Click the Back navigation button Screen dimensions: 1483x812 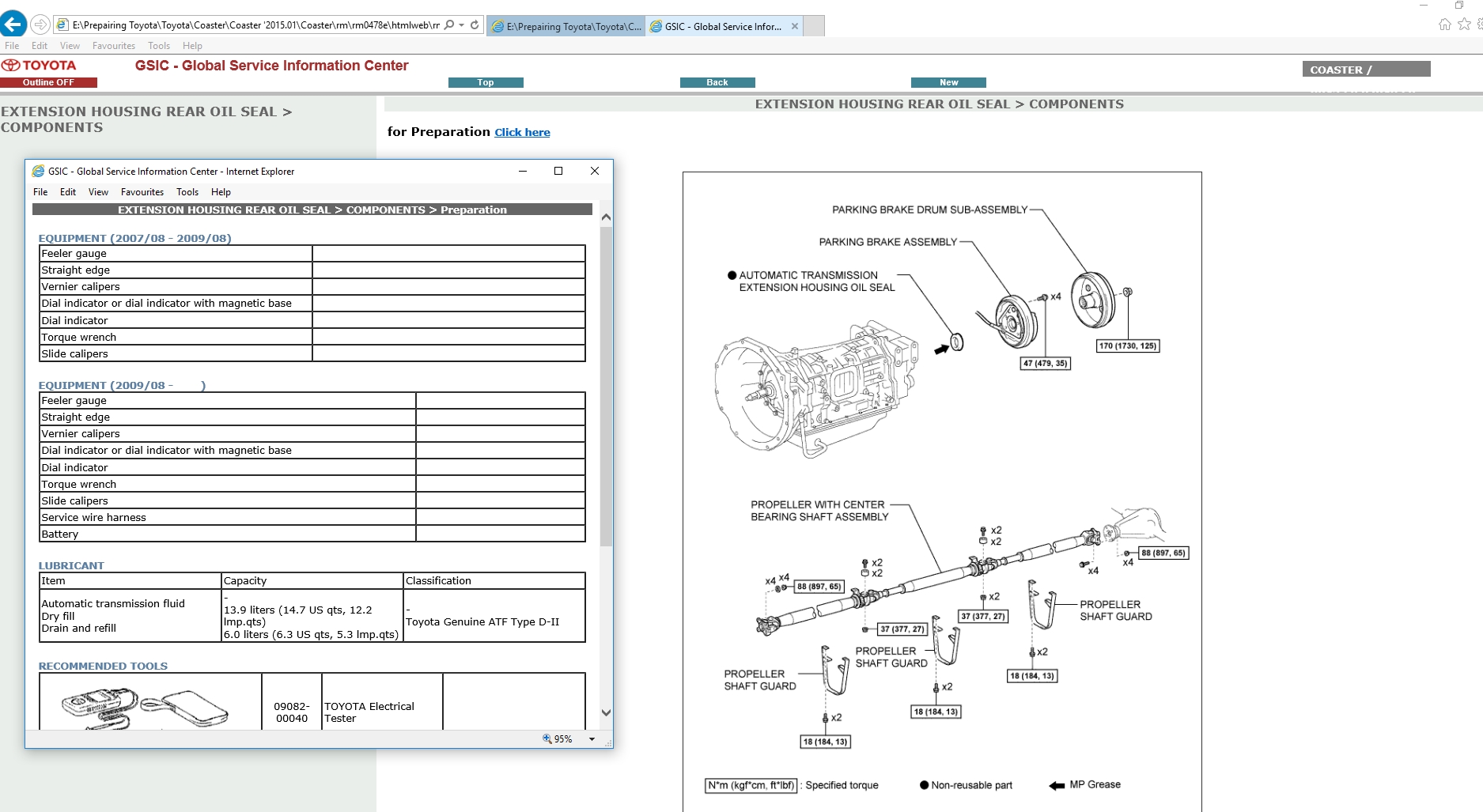pyautogui.click(x=717, y=82)
